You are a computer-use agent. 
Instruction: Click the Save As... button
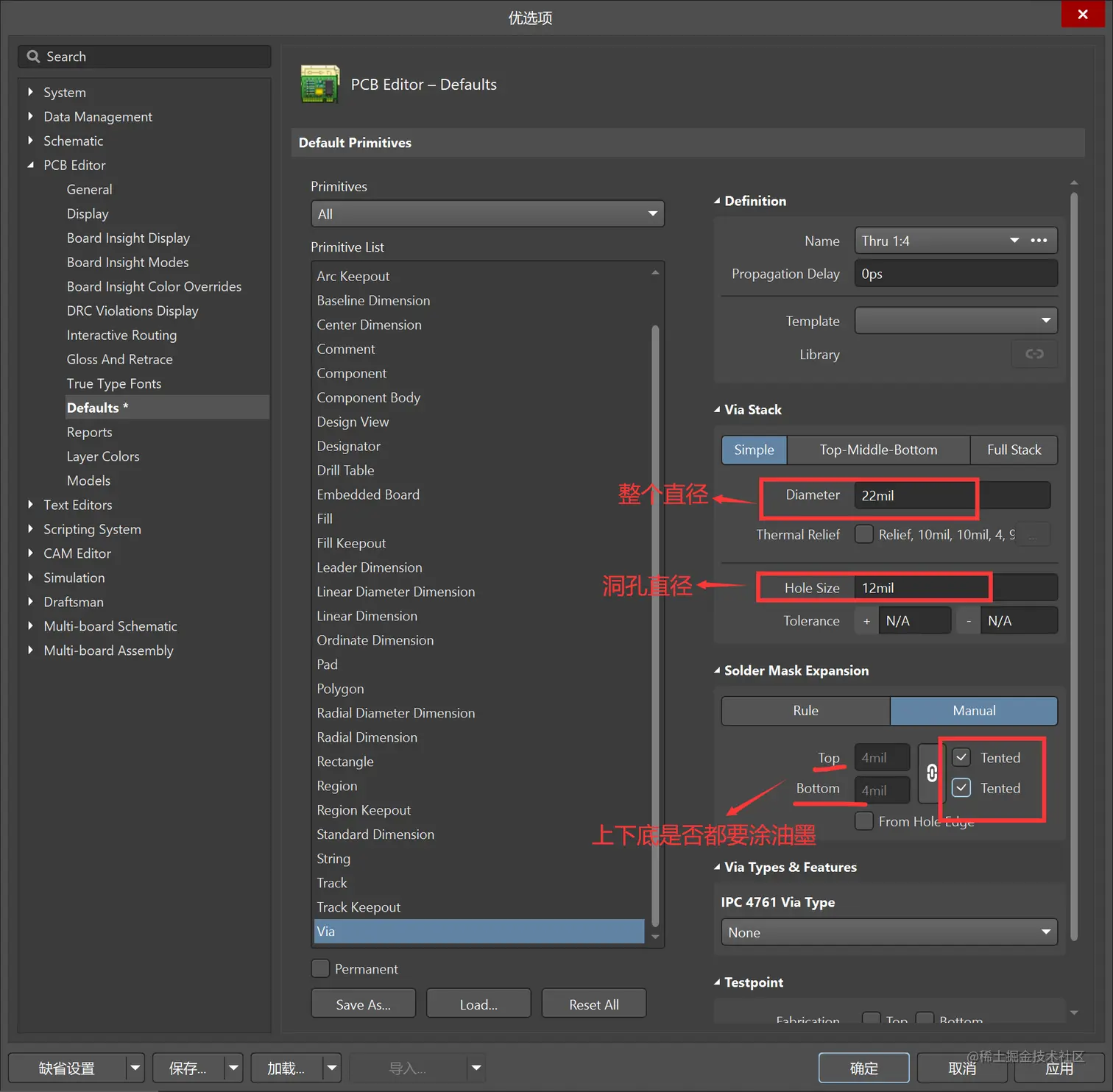coord(363,1004)
